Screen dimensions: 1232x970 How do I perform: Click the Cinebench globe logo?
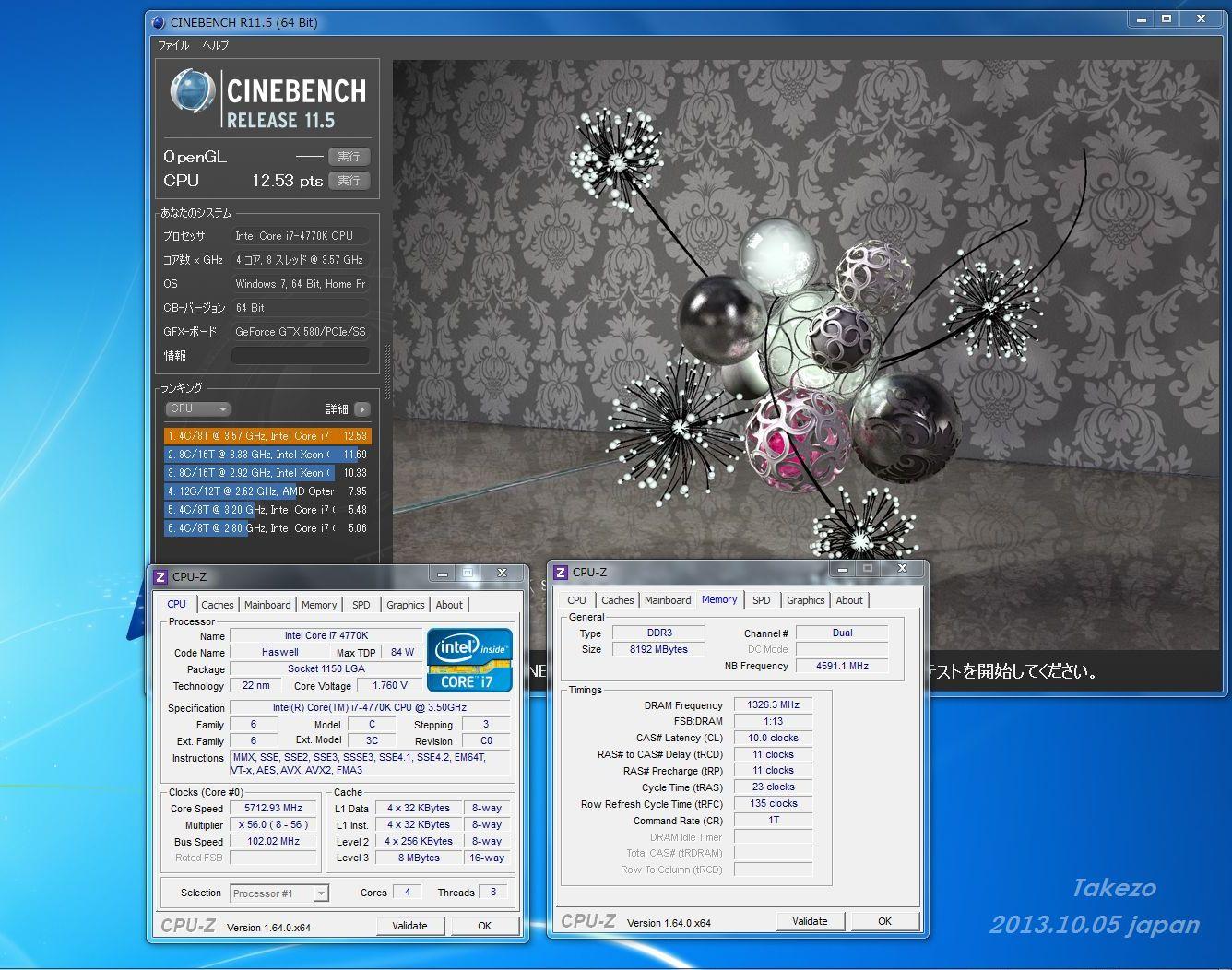193,92
